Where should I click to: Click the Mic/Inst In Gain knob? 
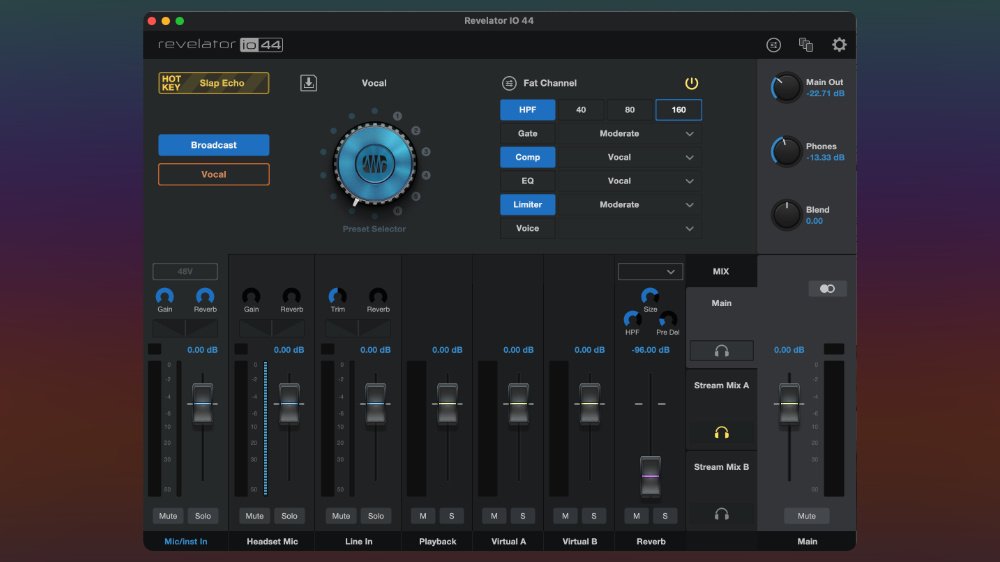[165, 296]
